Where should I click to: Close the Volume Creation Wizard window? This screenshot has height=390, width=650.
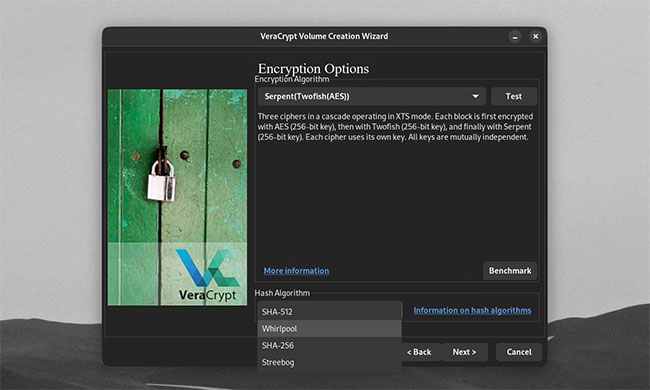point(535,36)
